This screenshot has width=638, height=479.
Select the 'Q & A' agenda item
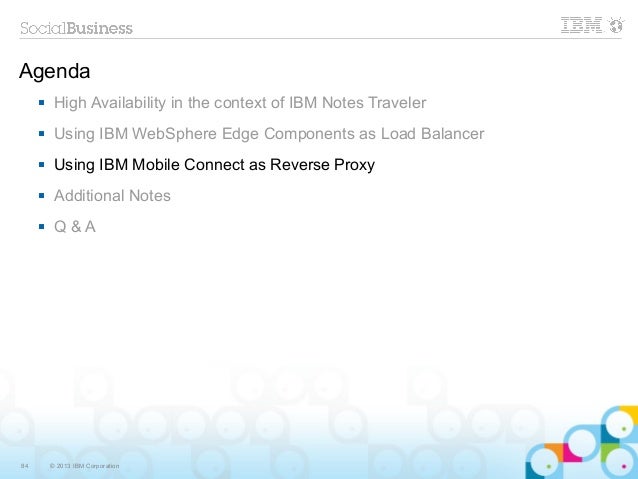[75, 227]
